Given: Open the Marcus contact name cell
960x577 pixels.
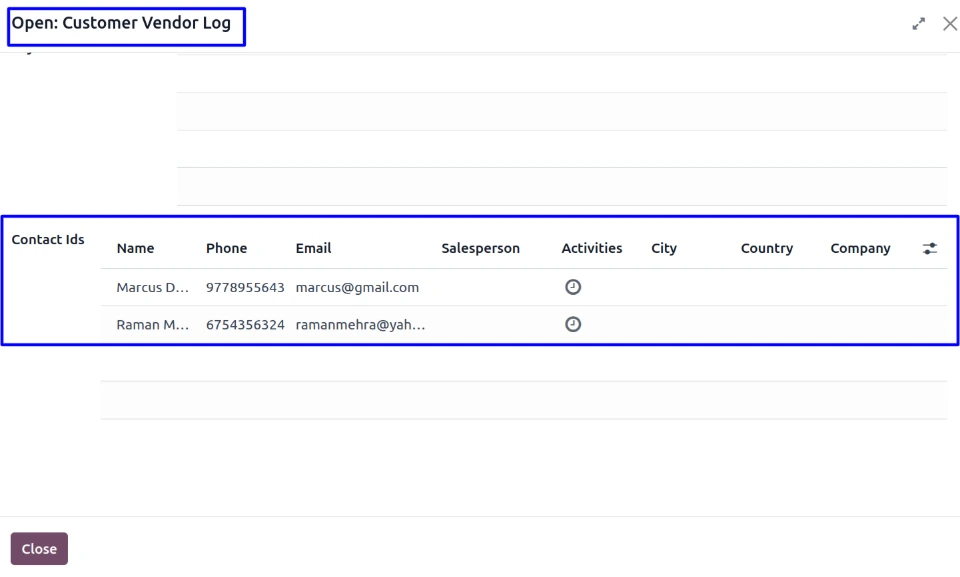Looking at the screenshot, I should [x=152, y=288].
